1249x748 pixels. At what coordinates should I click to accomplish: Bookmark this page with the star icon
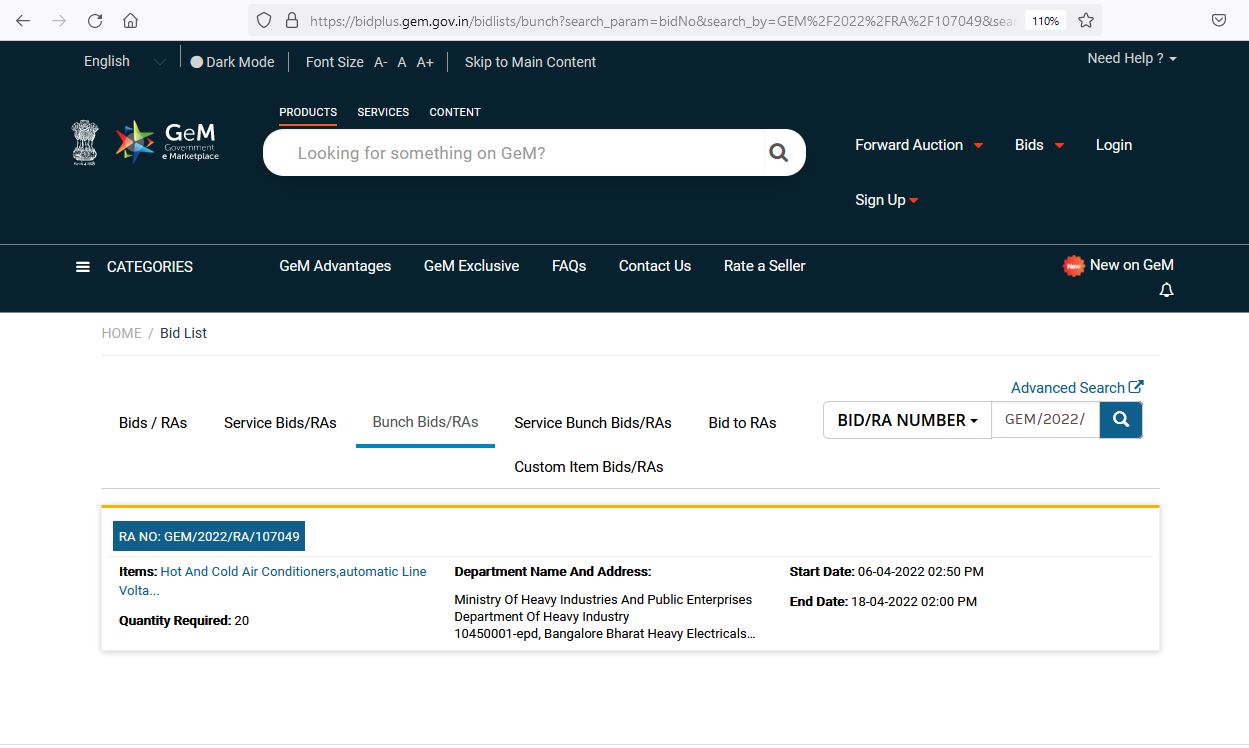[x=1086, y=20]
